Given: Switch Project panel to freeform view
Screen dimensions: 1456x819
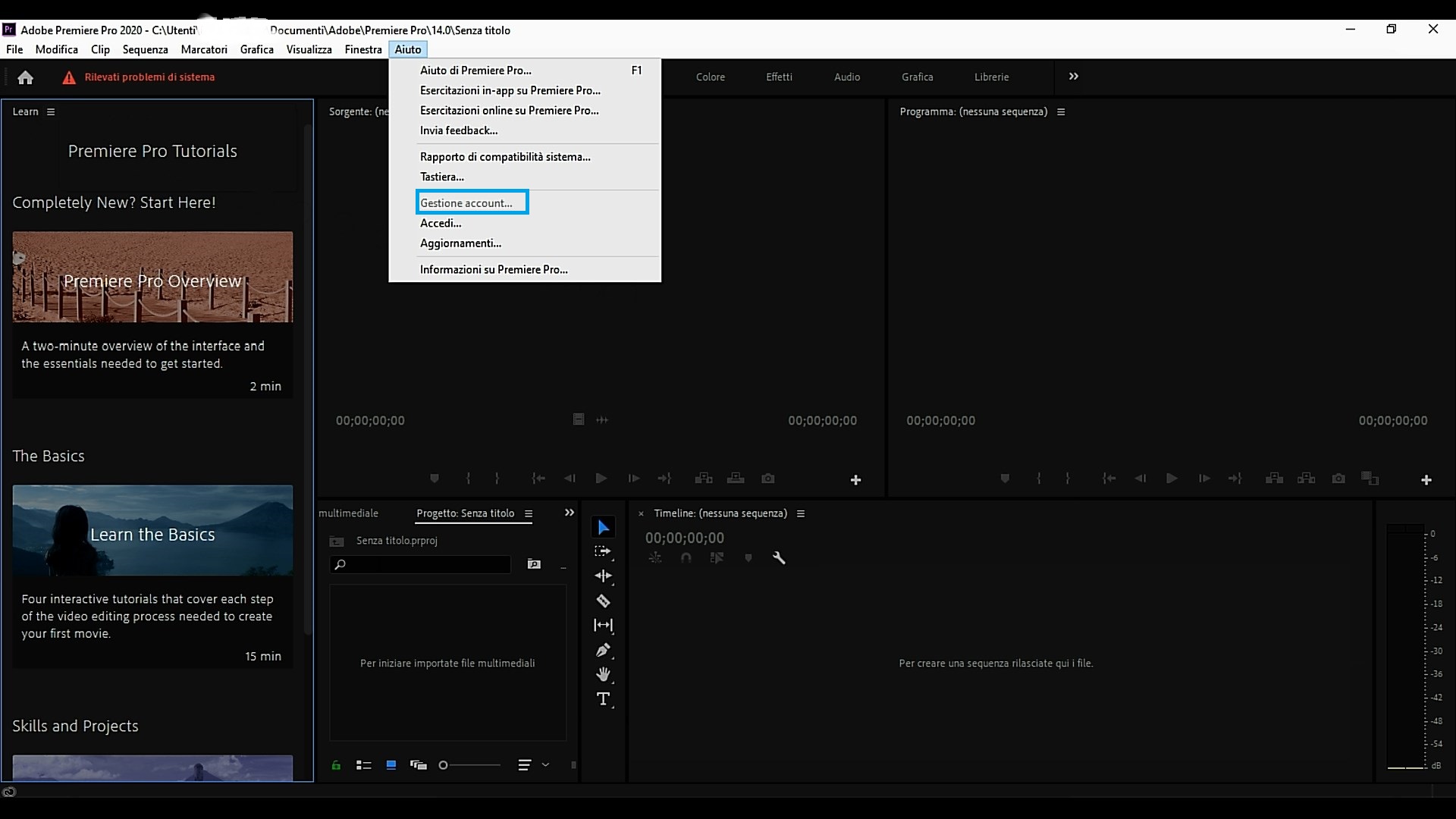Looking at the screenshot, I should pyautogui.click(x=419, y=765).
